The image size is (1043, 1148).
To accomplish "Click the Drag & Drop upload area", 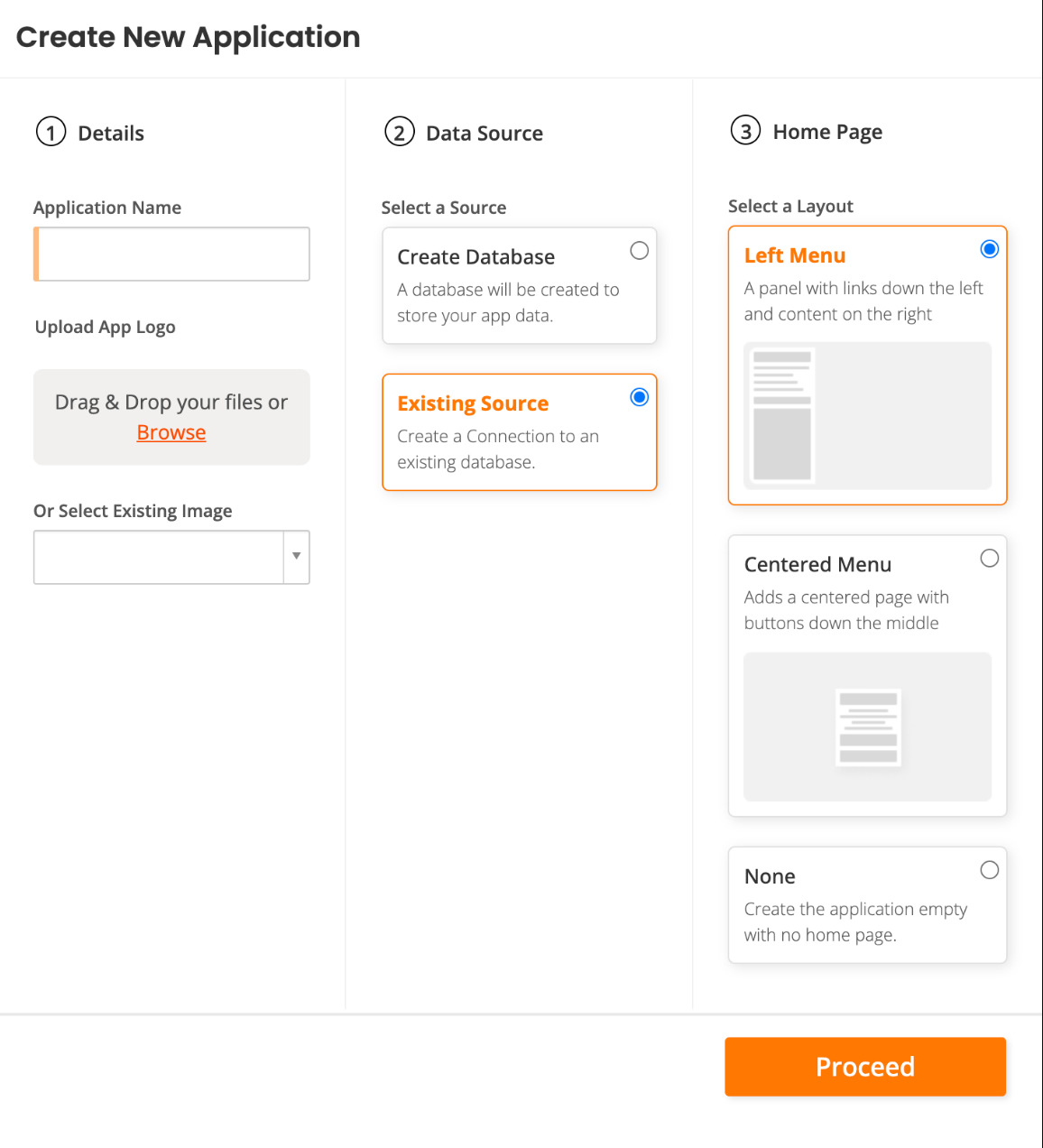I will 171,417.
